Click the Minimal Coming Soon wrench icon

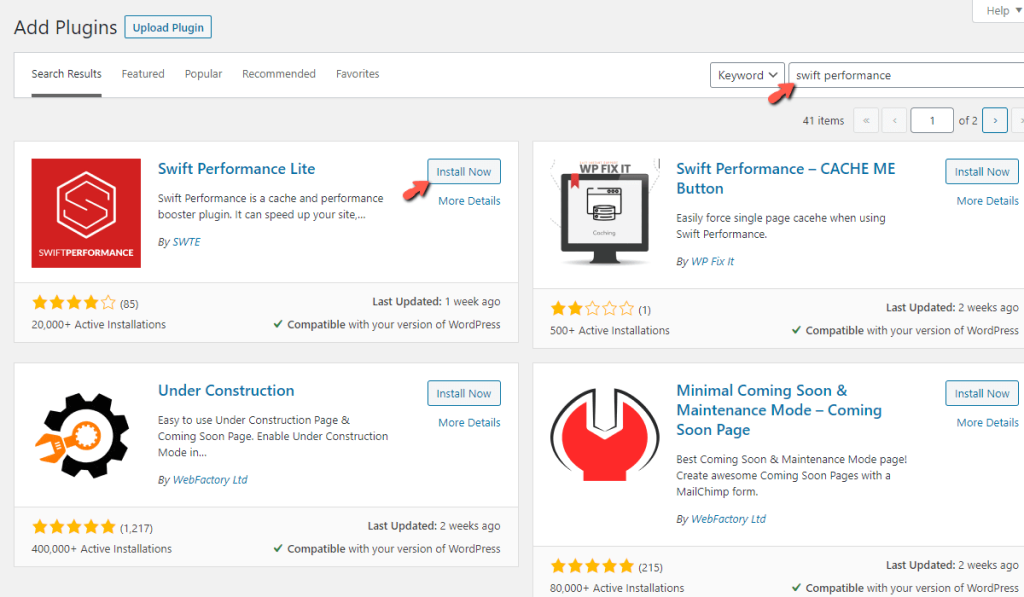coord(605,435)
